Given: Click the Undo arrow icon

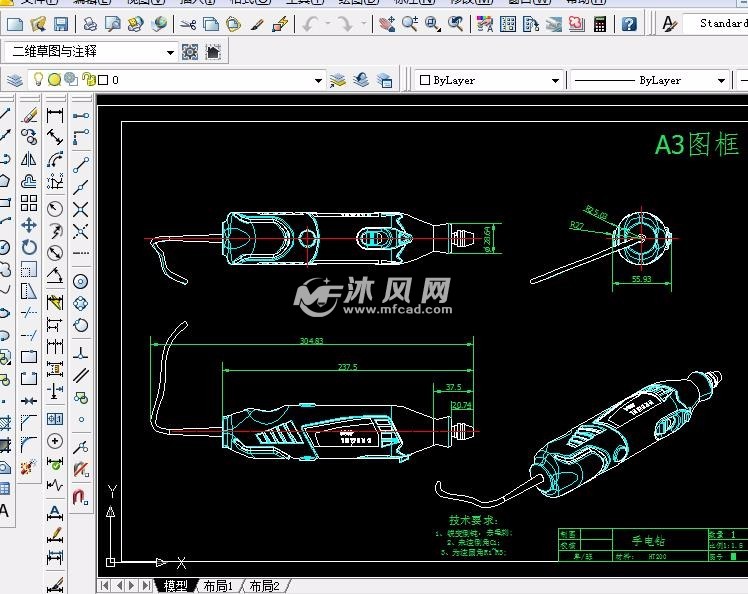Looking at the screenshot, I should (311, 23).
